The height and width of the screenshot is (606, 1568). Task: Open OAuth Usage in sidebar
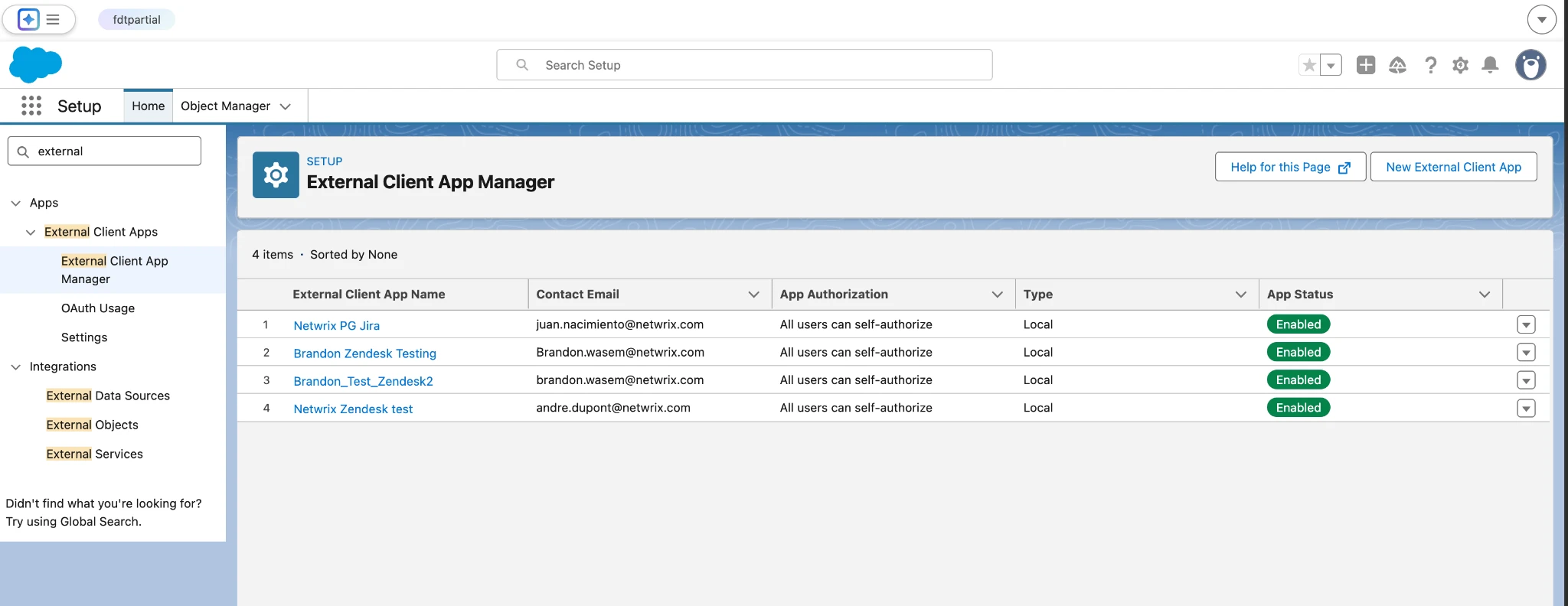[98, 308]
